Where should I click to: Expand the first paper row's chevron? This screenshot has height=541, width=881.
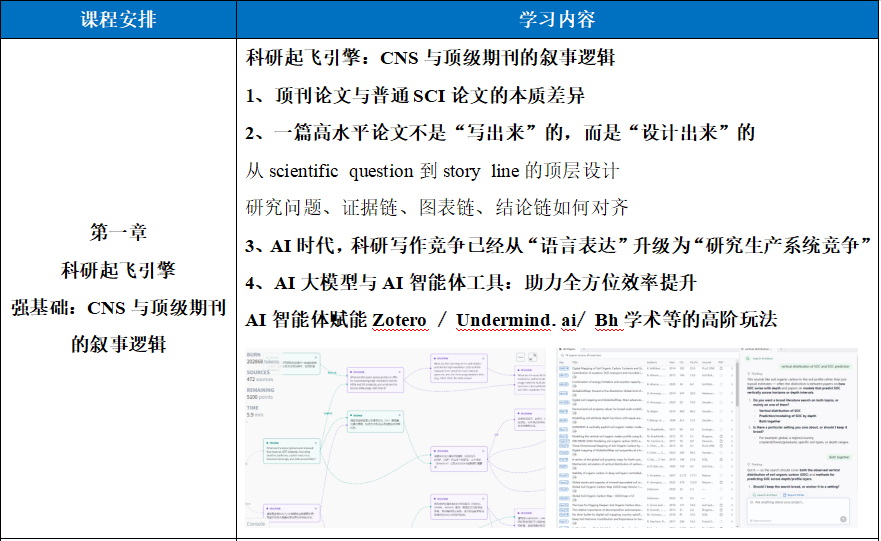[x=732, y=369]
